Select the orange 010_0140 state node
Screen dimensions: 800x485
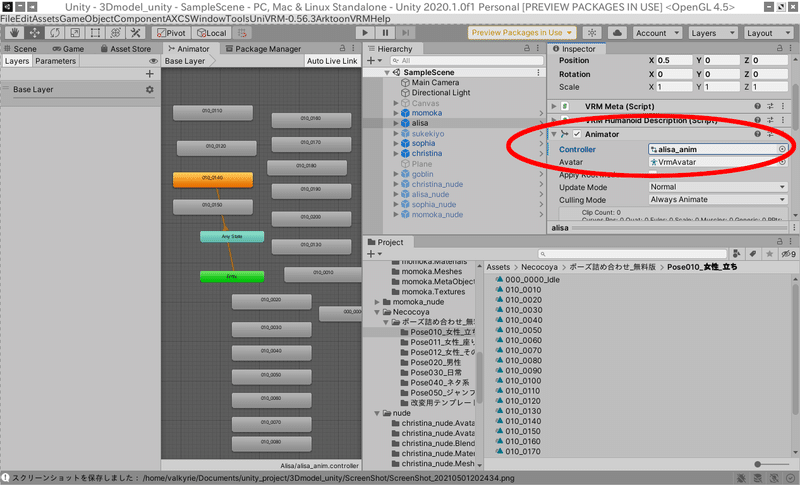point(213,180)
